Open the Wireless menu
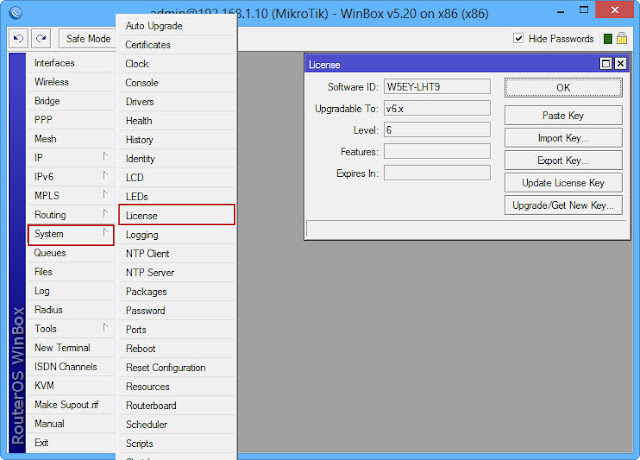Screen dimensions: 640x460 click(x=71, y=82)
